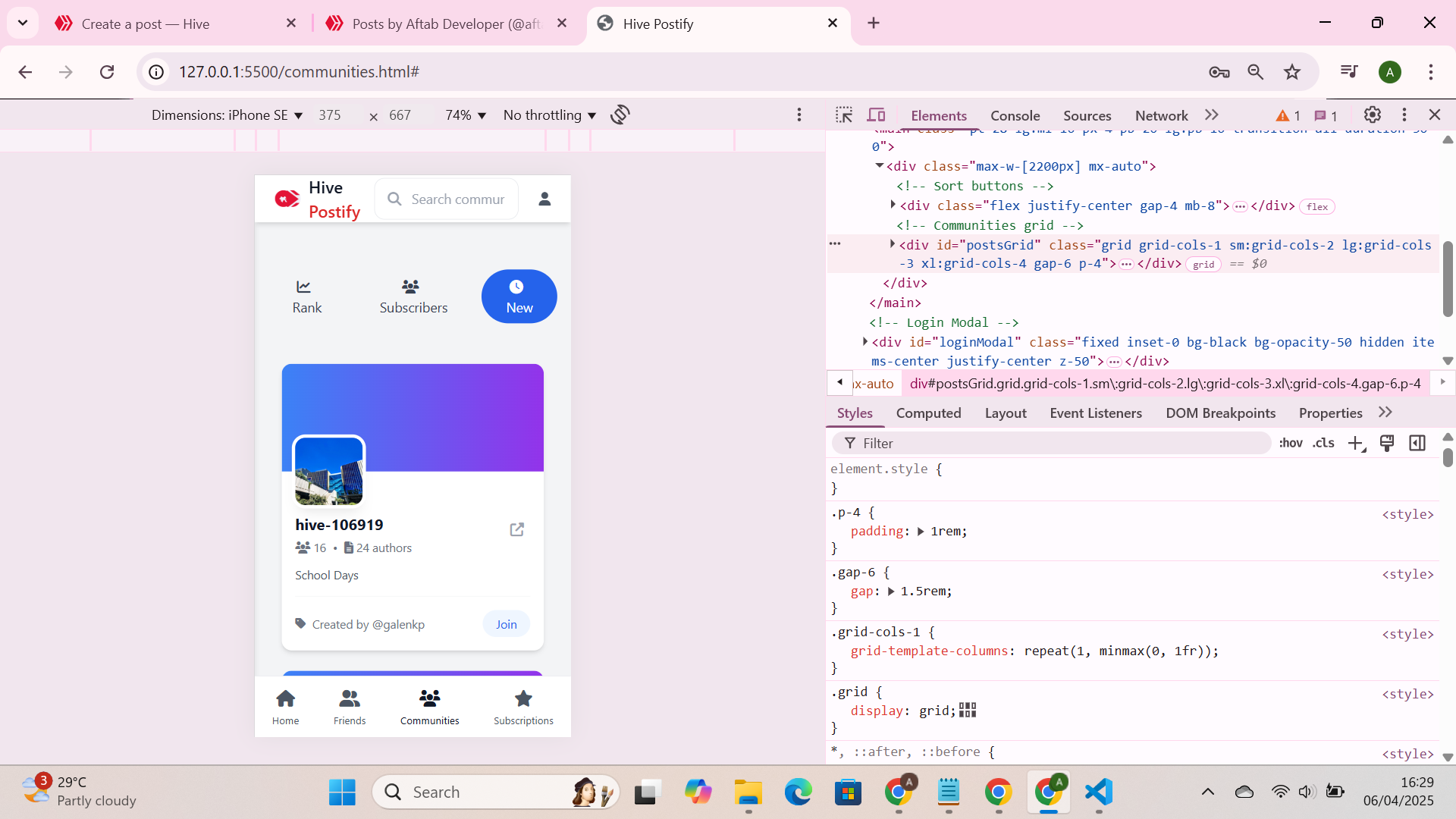Click the browser zoom magnifier icon
This screenshot has width=1456, height=819.
(x=1255, y=71)
